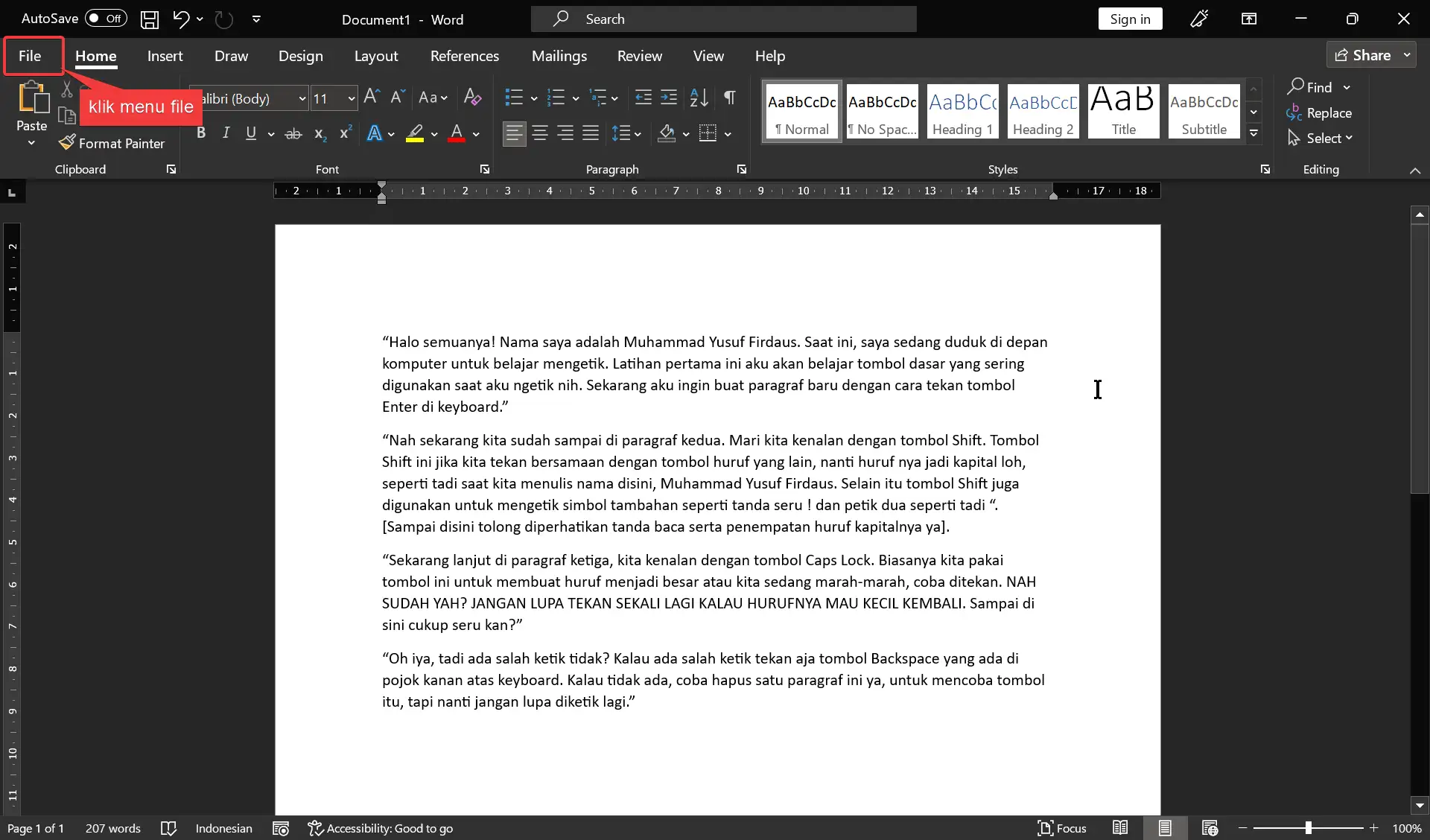This screenshot has width=1430, height=840.
Task: Open the Review ribbon tab
Action: (x=640, y=56)
